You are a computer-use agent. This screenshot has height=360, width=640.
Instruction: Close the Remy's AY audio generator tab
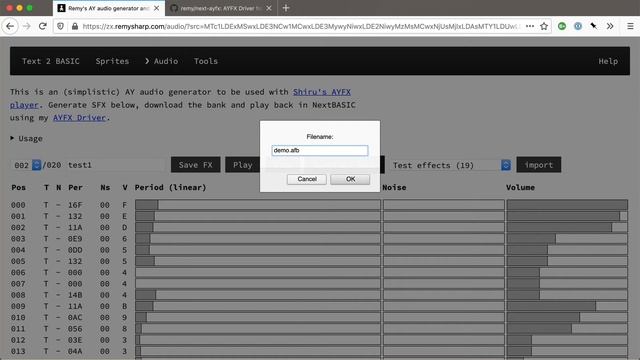pos(156,8)
